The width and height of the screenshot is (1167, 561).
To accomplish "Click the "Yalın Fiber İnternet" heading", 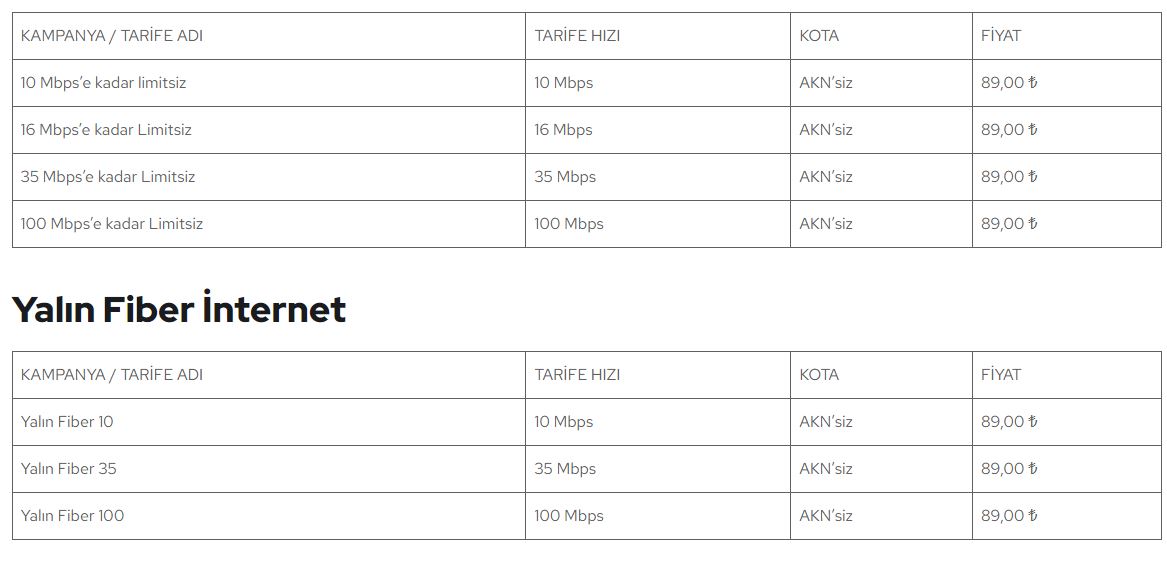I will pos(179,308).
